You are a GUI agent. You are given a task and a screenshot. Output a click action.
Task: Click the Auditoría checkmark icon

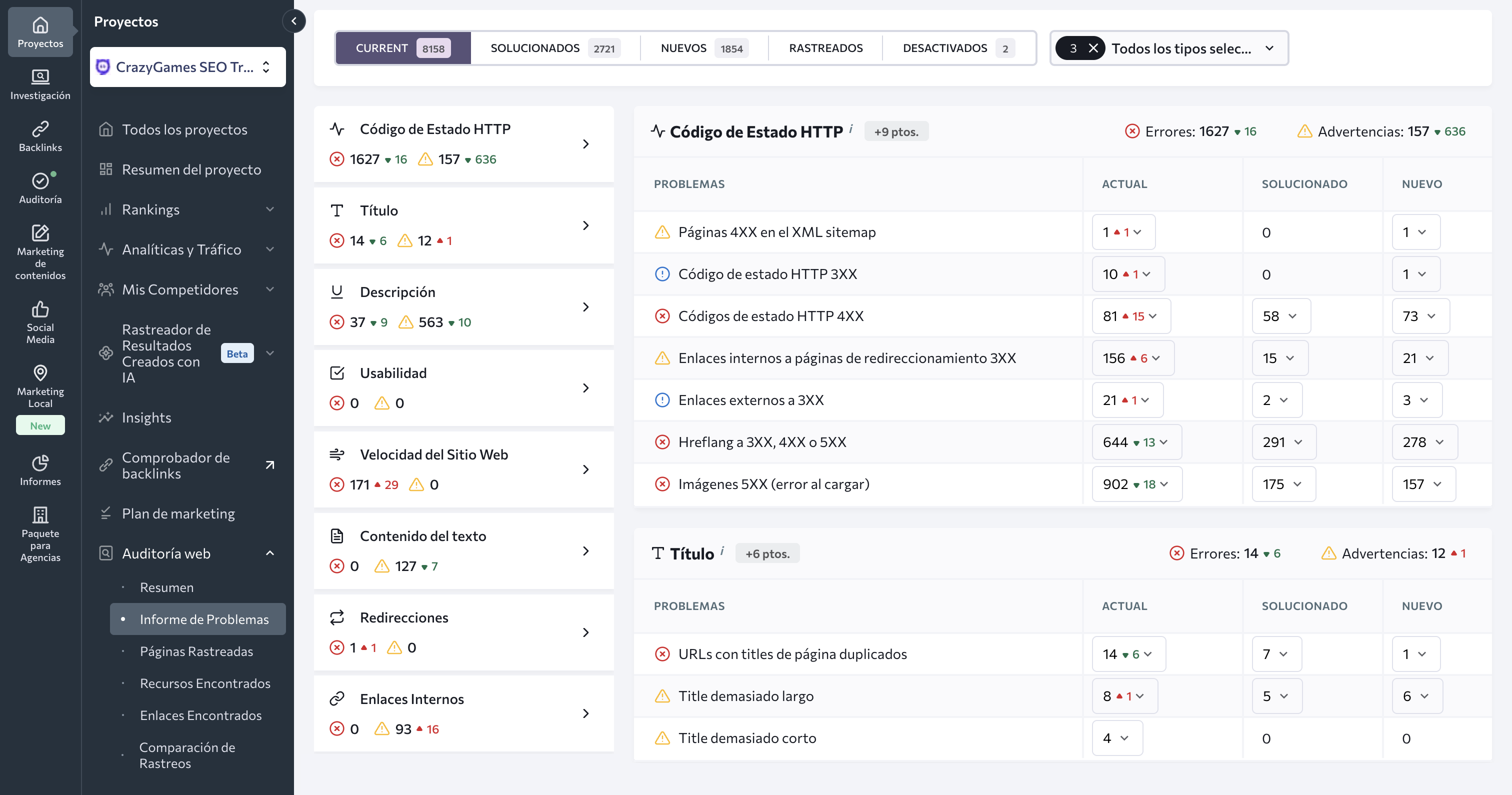pyautogui.click(x=40, y=180)
